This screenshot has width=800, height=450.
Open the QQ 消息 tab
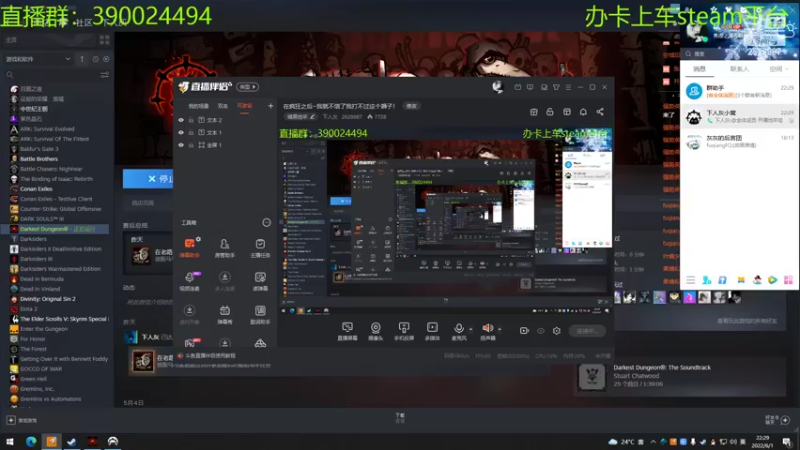[x=699, y=69]
